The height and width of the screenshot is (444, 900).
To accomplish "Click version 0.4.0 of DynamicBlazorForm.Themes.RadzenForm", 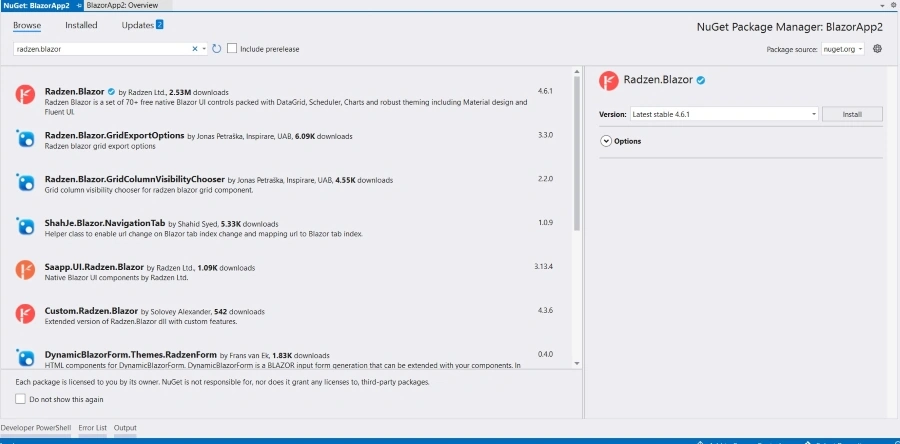I will [x=545, y=354].
